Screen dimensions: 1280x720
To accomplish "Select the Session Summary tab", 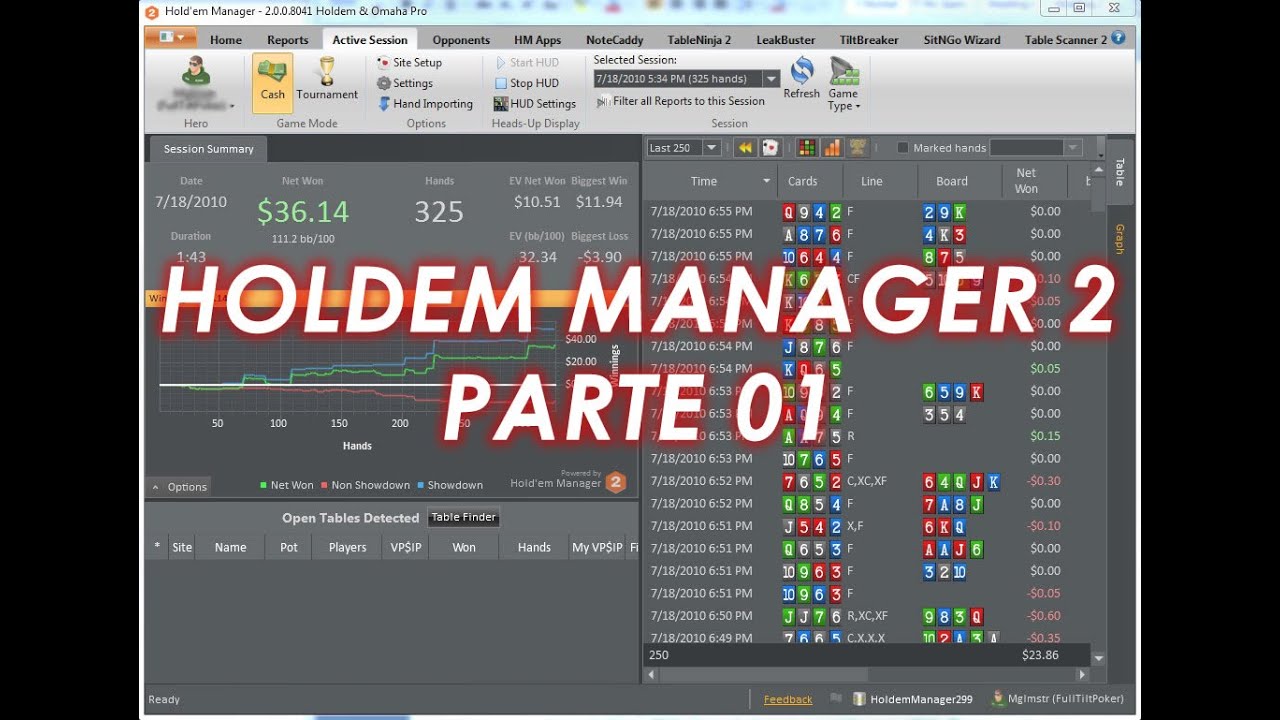I will [x=208, y=149].
